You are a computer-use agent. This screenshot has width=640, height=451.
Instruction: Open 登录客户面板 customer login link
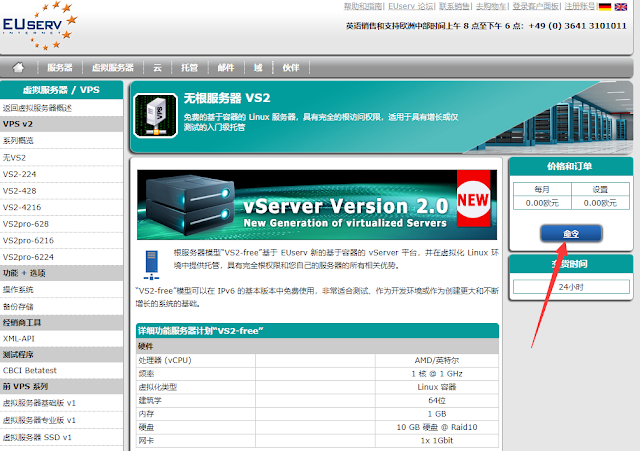[531, 6]
